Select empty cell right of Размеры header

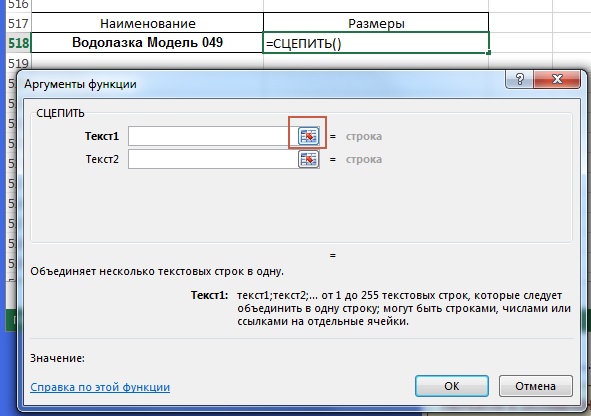(x=521, y=23)
